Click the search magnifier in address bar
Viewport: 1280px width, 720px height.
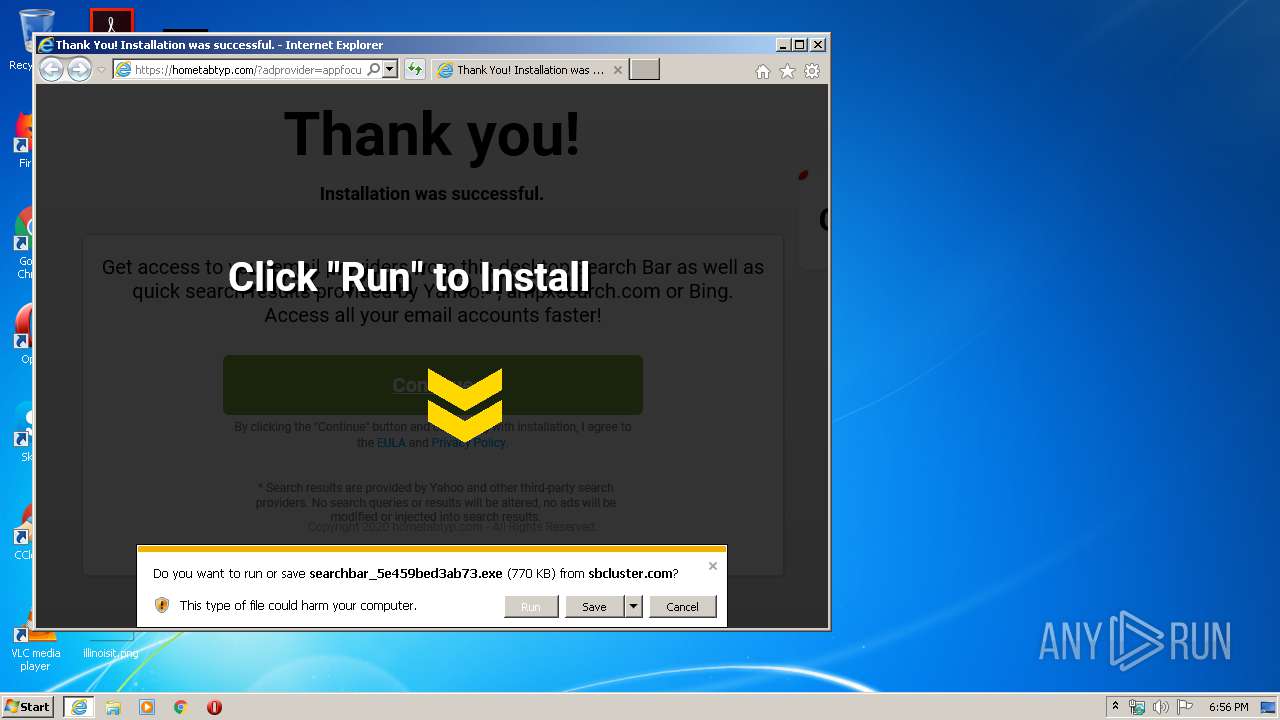pyautogui.click(x=374, y=70)
